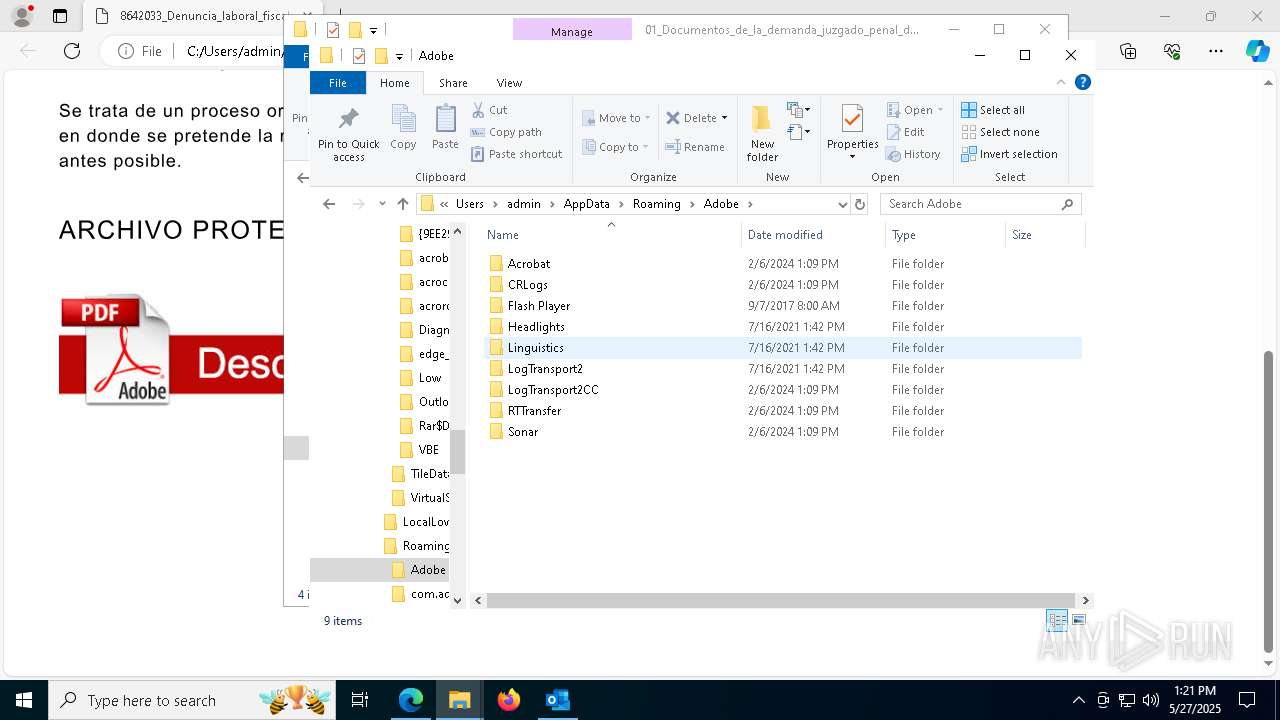Screen dimensions: 1280x720
Task: Click the Up one level arrow
Action: coord(403,204)
